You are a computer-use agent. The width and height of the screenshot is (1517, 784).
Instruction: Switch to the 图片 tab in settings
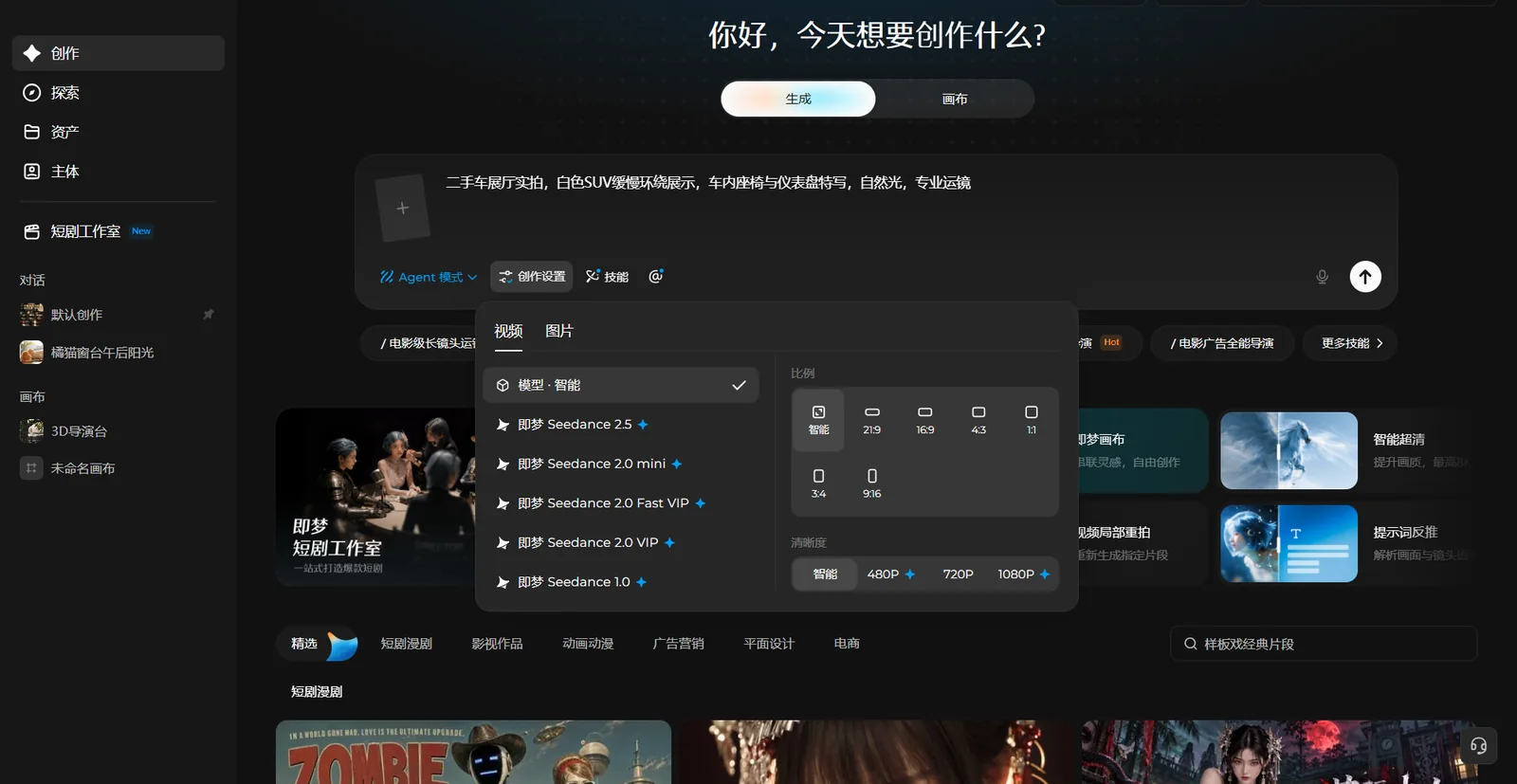(559, 331)
